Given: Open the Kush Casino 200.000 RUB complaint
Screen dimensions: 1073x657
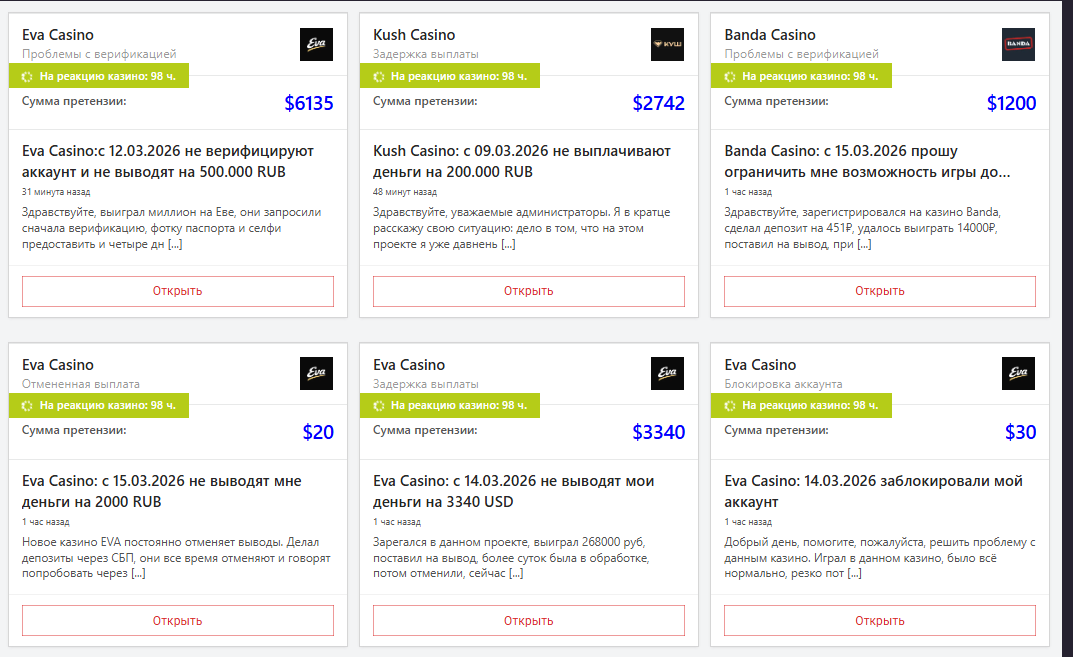Looking at the screenshot, I should click(x=528, y=291).
